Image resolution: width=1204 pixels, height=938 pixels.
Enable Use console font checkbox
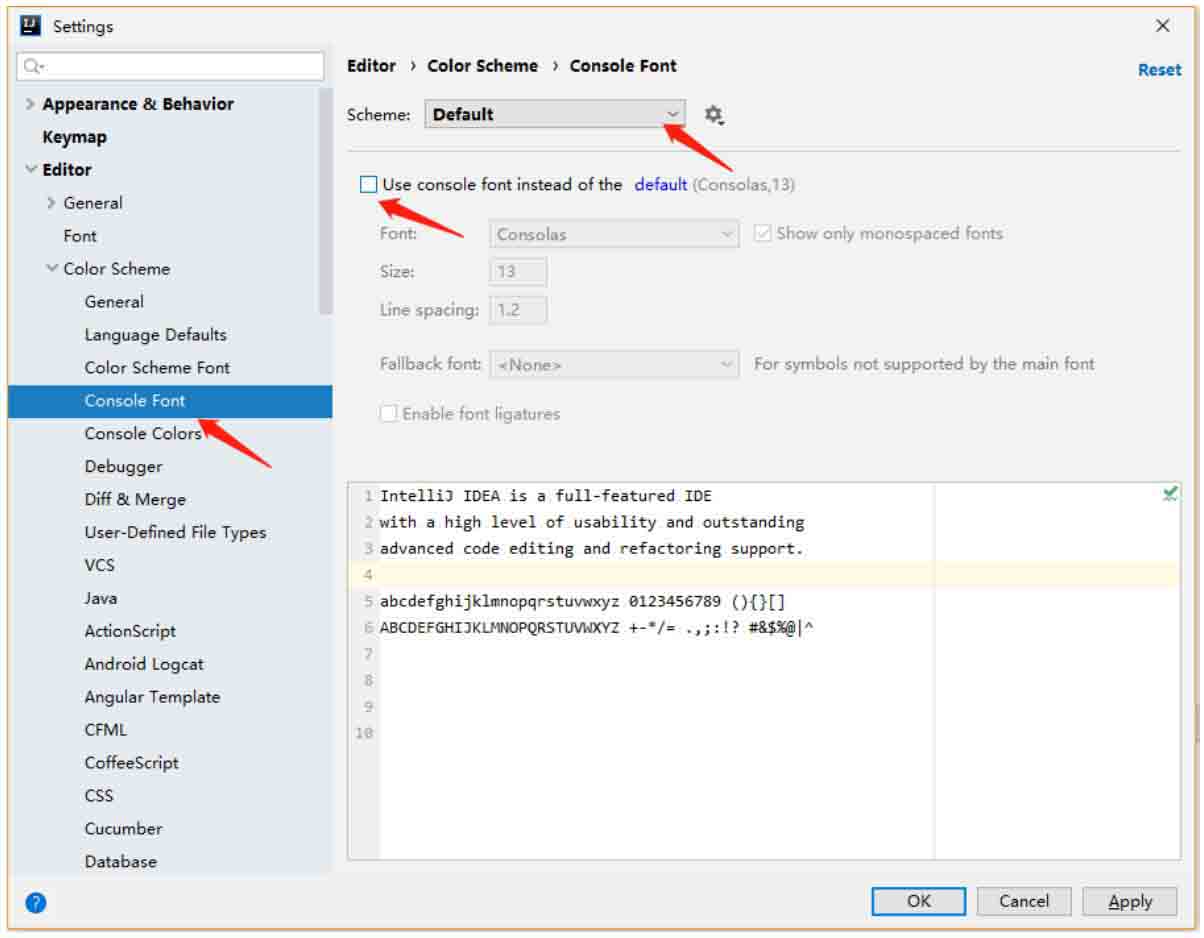(x=369, y=184)
